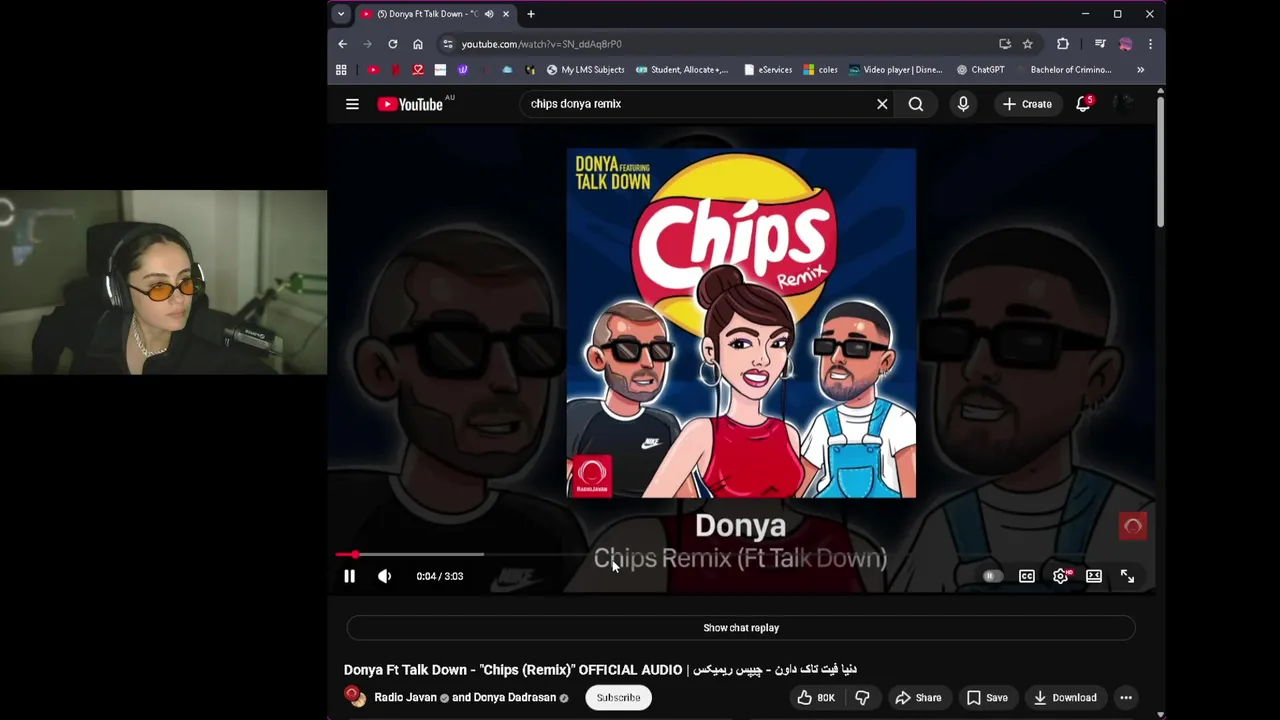Click the channel avatar beside Radio Javan

pyautogui.click(x=353, y=696)
